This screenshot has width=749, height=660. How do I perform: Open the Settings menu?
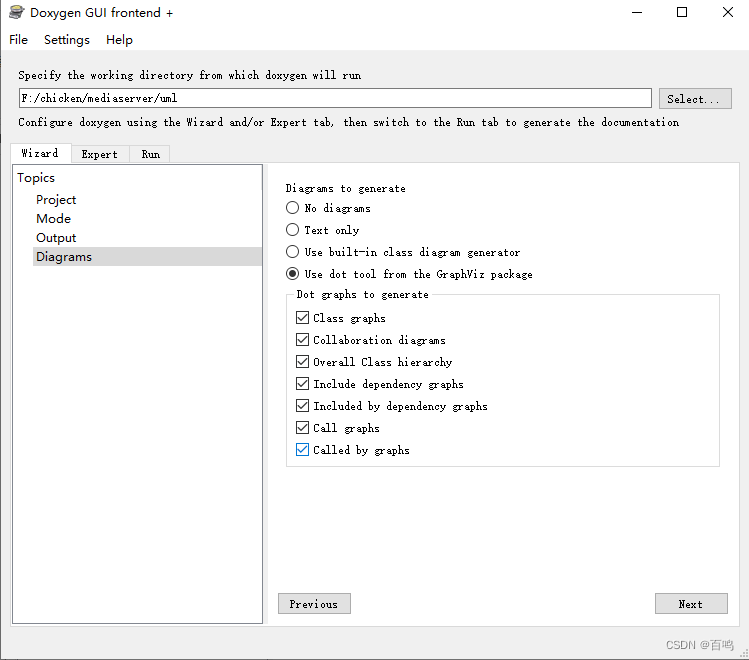pos(67,40)
